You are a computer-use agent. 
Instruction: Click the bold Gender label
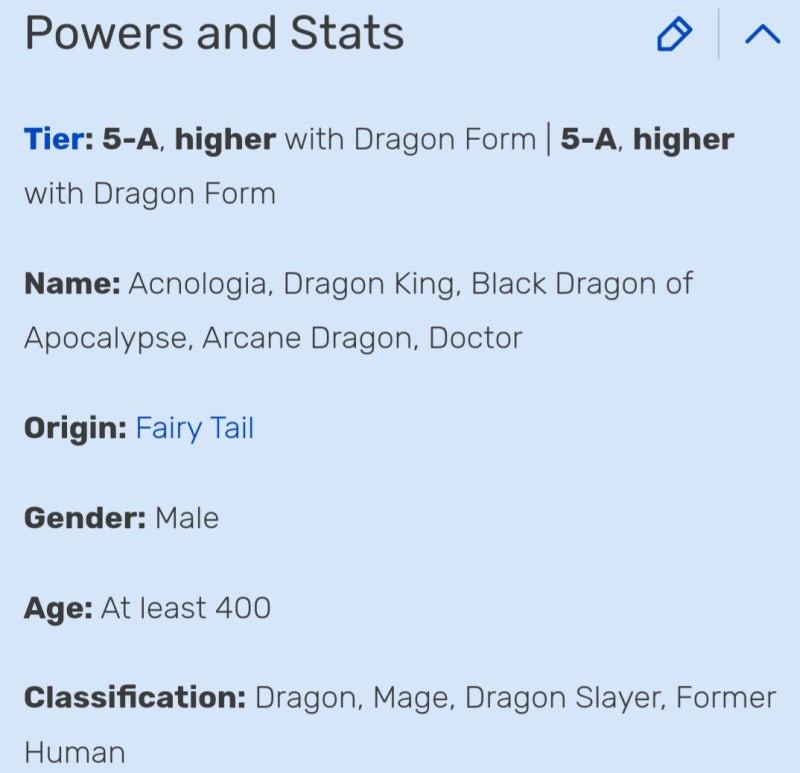point(85,518)
